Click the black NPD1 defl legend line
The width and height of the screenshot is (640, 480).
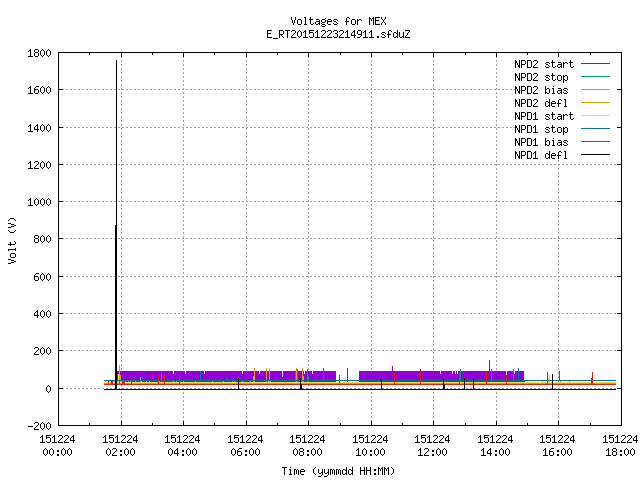coord(596,155)
